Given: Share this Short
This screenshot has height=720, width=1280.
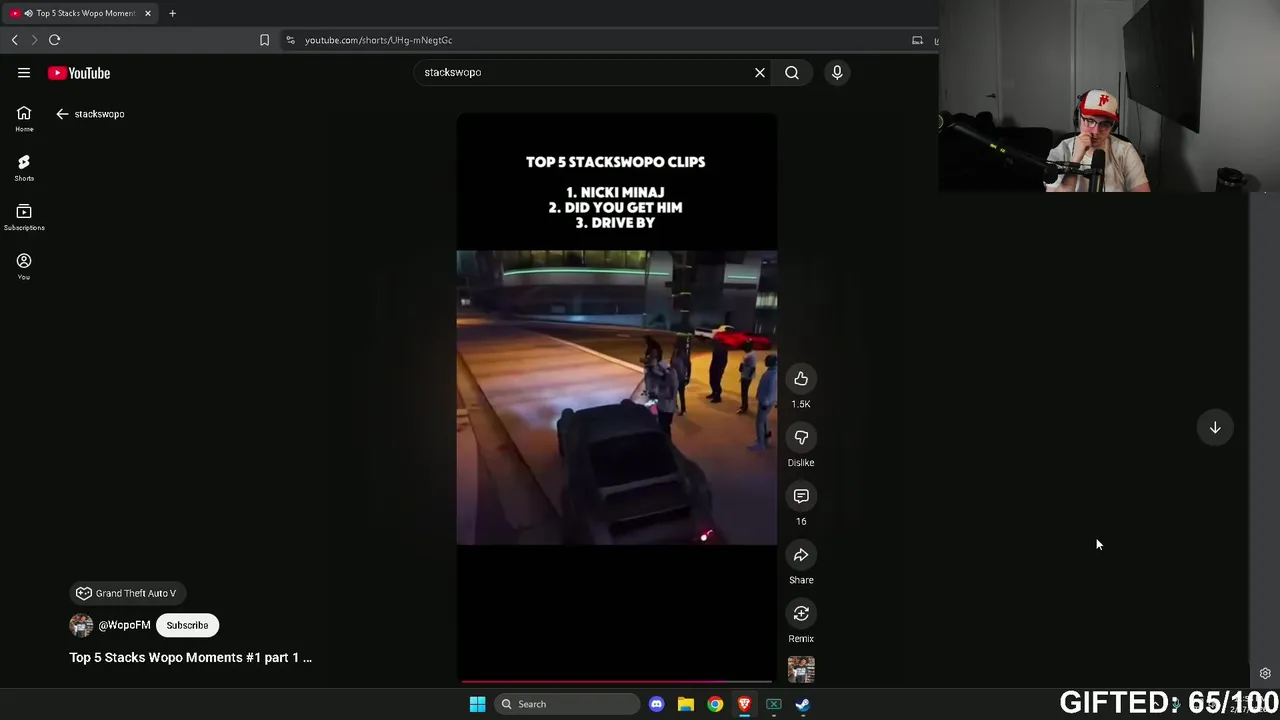Looking at the screenshot, I should click(x=801, y=555).
